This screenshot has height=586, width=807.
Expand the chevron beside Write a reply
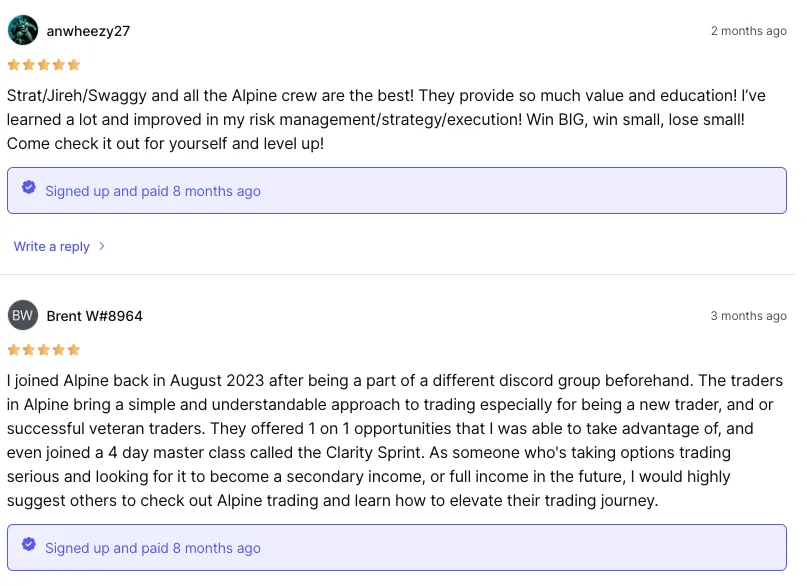click(102, 246)
